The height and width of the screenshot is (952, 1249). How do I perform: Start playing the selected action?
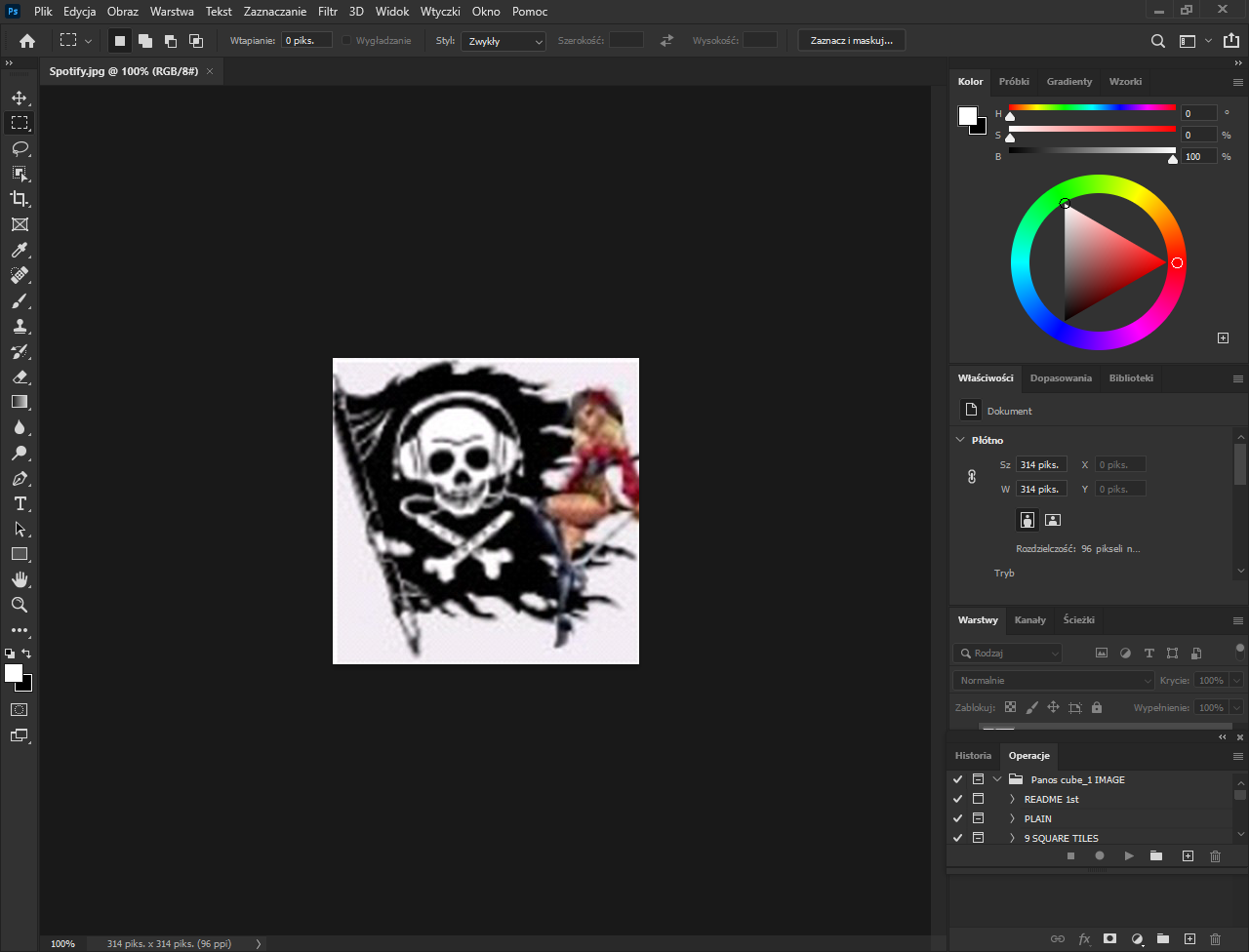[1129, 856]
